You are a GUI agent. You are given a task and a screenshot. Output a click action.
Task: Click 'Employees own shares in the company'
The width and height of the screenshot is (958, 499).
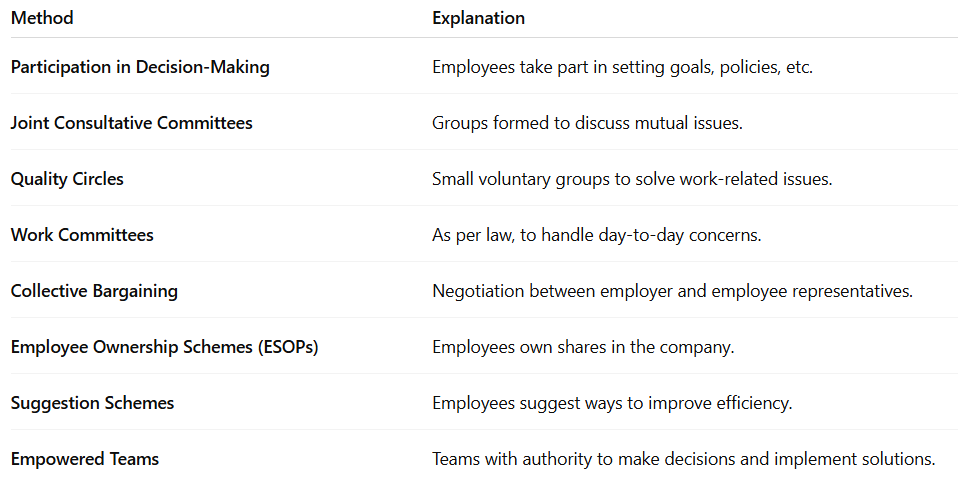coord(583,347)
